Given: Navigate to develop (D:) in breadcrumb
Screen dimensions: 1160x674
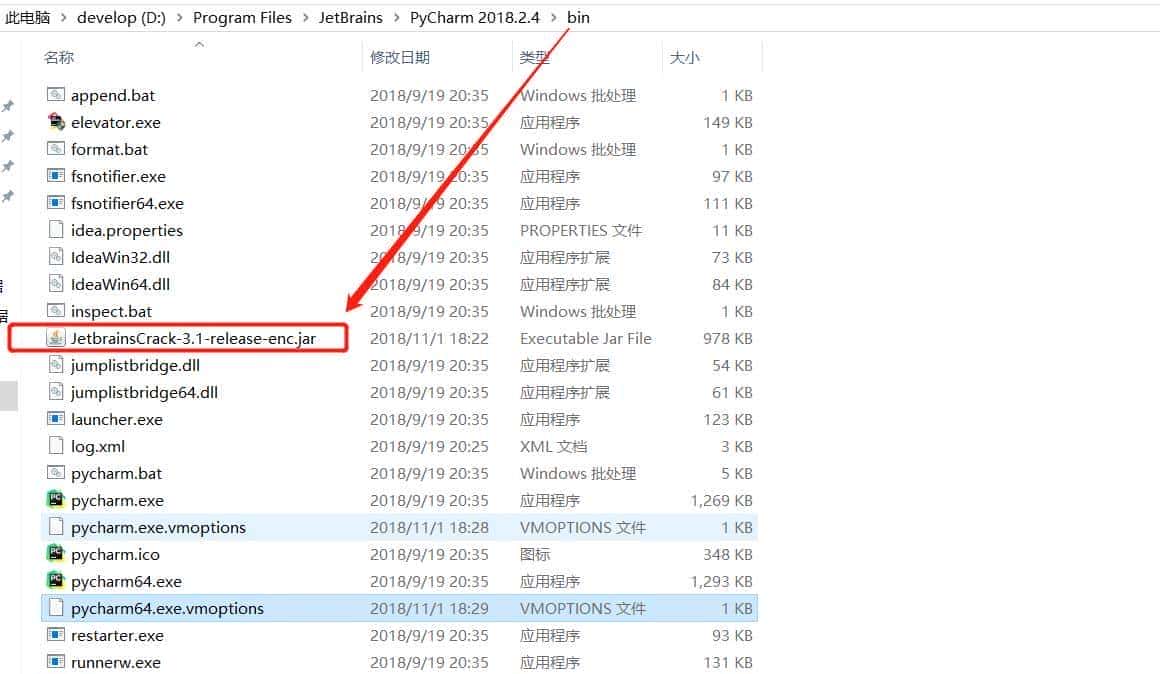Looking at the screenshot, I should pos(121,18).
